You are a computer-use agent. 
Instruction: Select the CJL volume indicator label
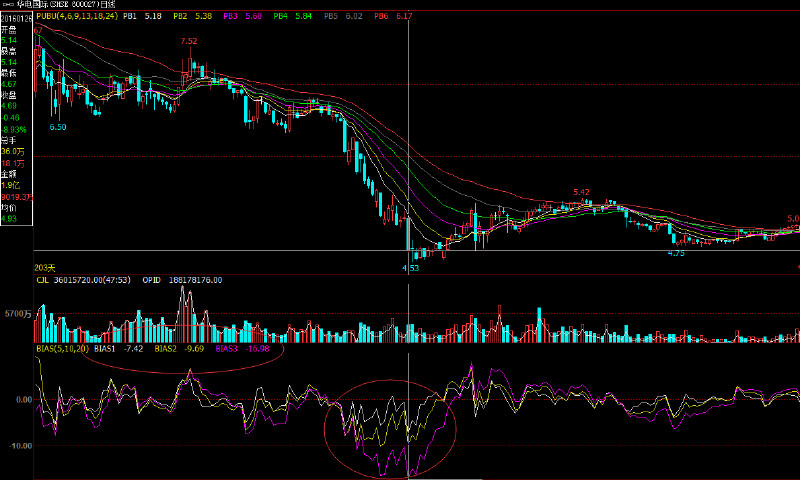(42, 281)
